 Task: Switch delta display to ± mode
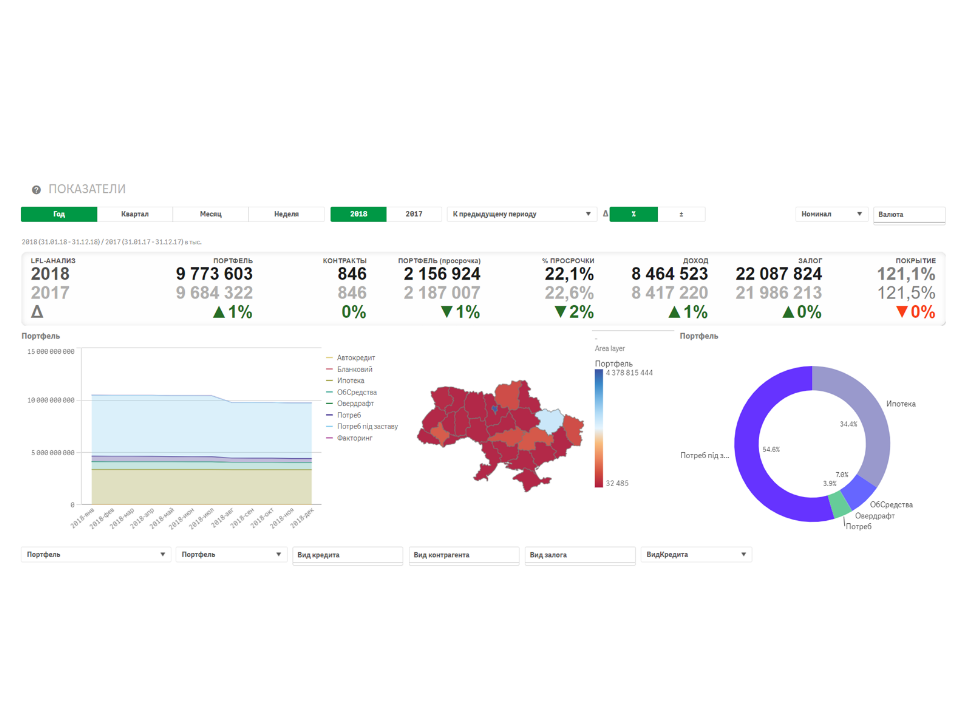tap(681, 214)
